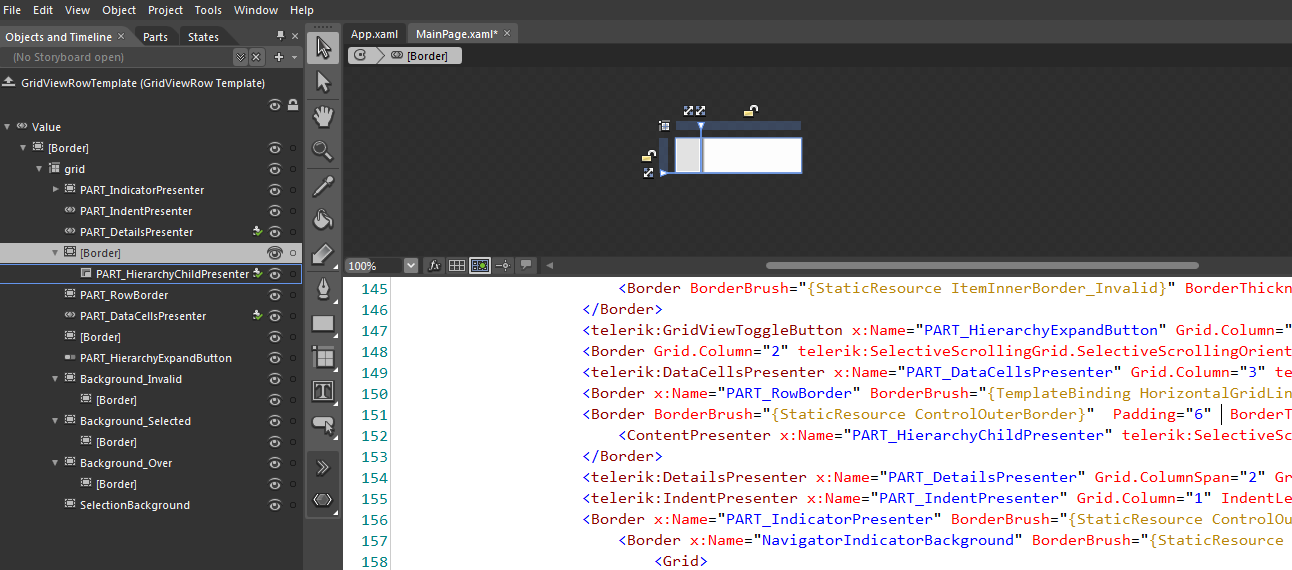This screenshot has height=570, width=1292.
Task: Toggle lock dot for PART_HierarchyExpandButton
Action: [x=293, y=358]
